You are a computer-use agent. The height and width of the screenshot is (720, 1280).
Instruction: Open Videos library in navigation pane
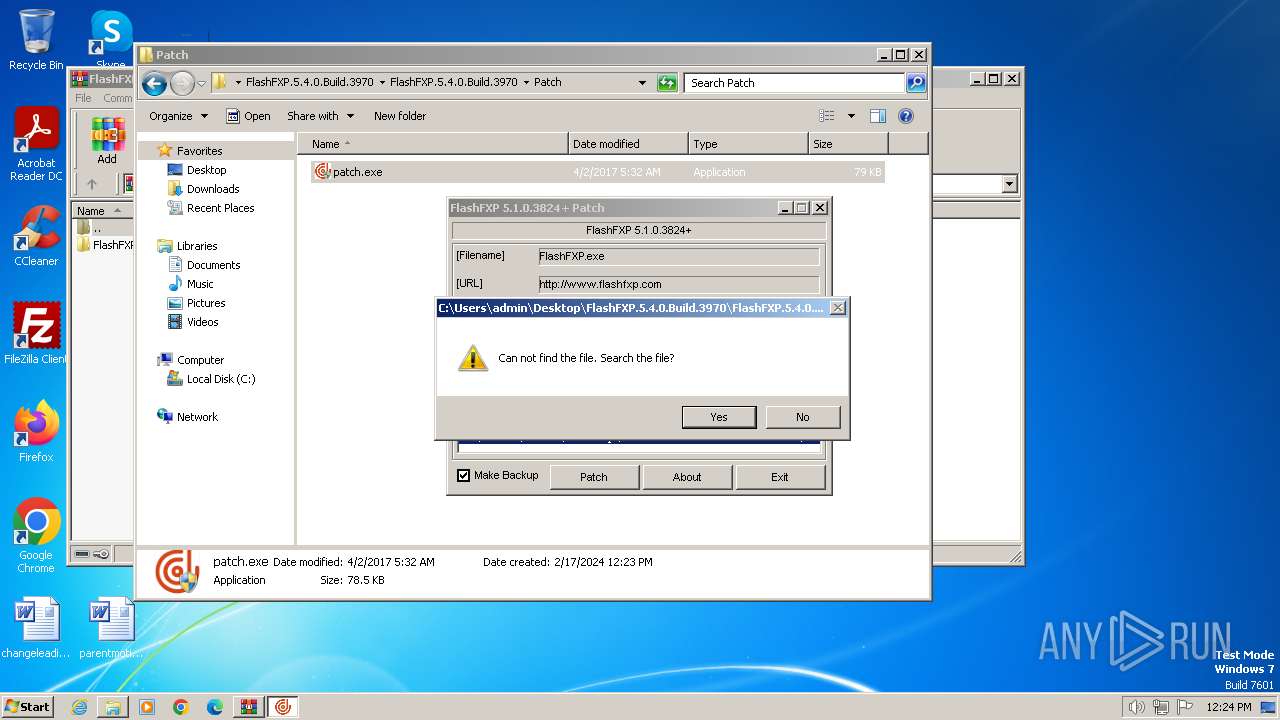point(202,322)
